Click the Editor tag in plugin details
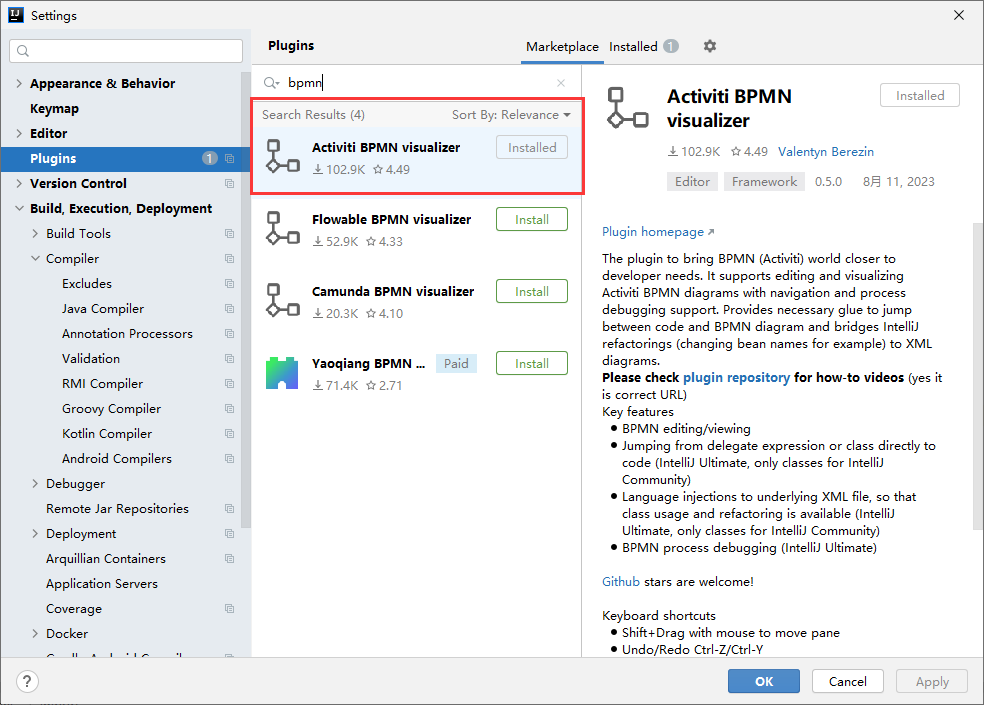Screen dimensions: 984x705 [x=692, y=181]
